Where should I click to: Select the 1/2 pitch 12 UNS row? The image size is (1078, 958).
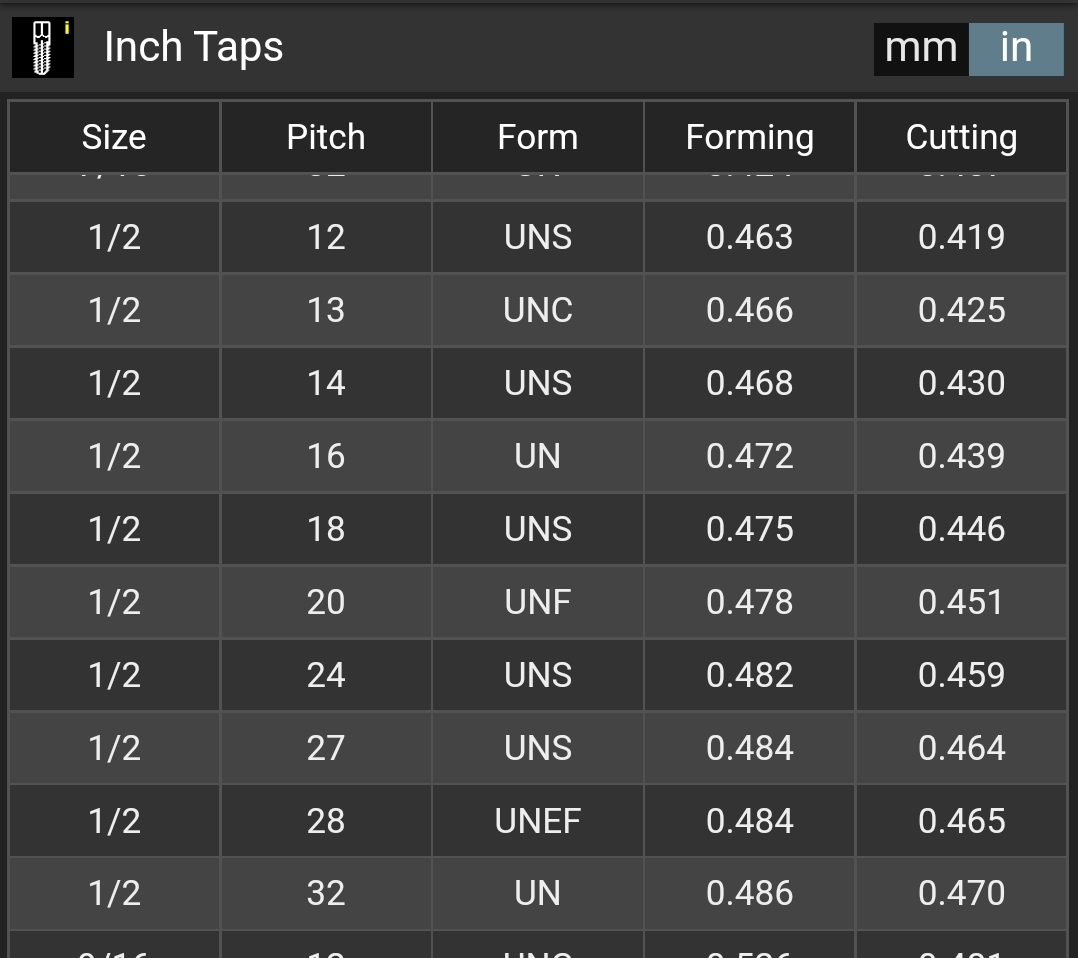click(538, 237)
